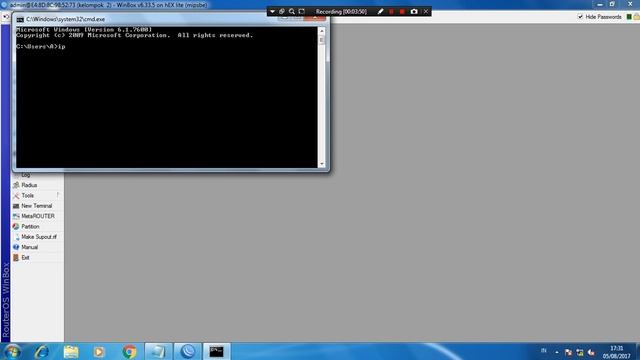Restore the WinBox window
The height and width of the screenshot is (360, 640).
pyautogui.click(x=612, y=4)
